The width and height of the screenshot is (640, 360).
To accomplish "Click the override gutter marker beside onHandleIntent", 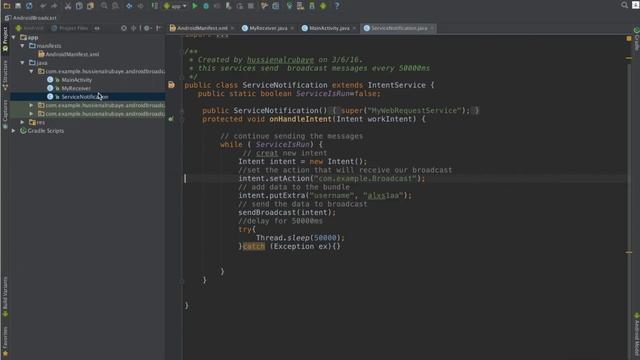I will [x=171, y=119].
